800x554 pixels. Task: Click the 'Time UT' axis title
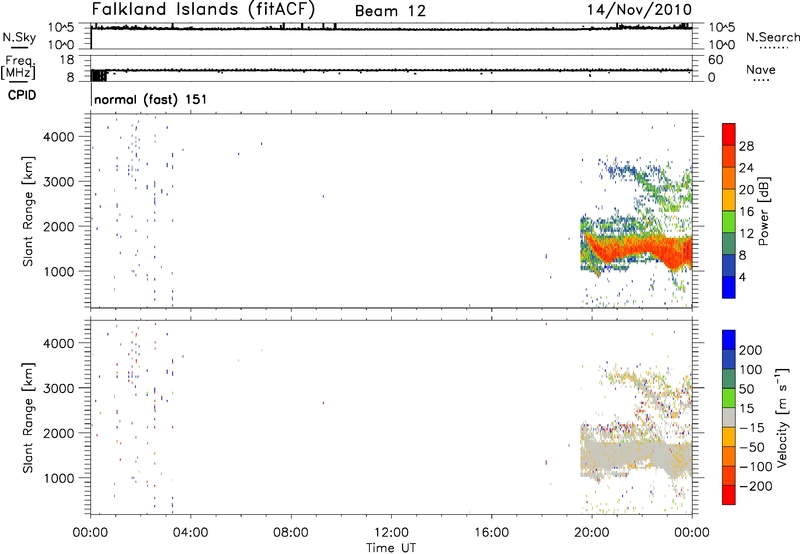tap(391, 548)
